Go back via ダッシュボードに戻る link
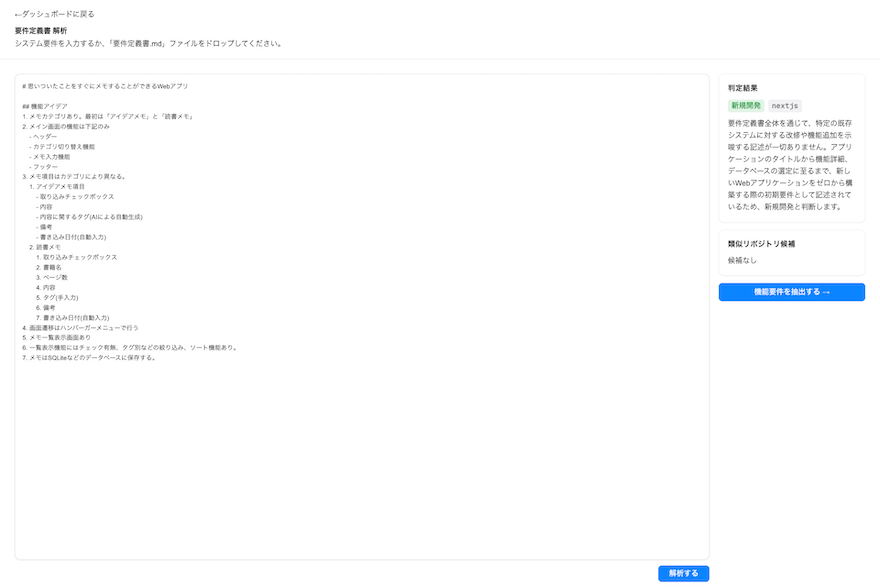The height and width of the screenshot is (587, 880). click(x=54, y=14)
